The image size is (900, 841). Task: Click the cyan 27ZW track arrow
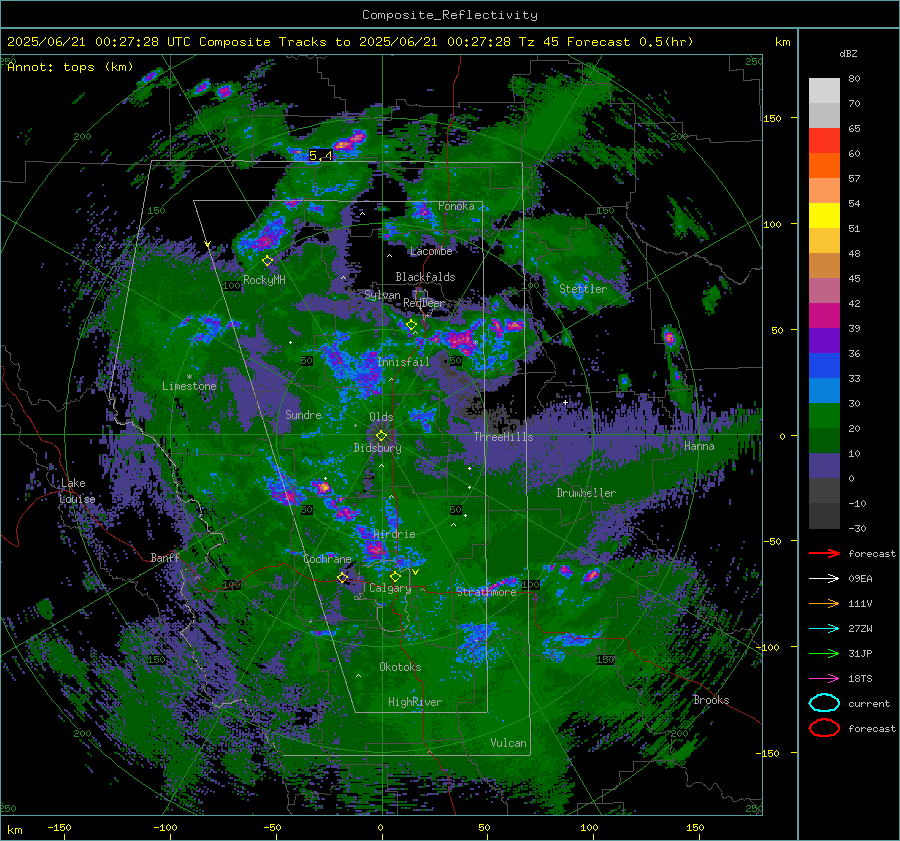tap(824, 629)
